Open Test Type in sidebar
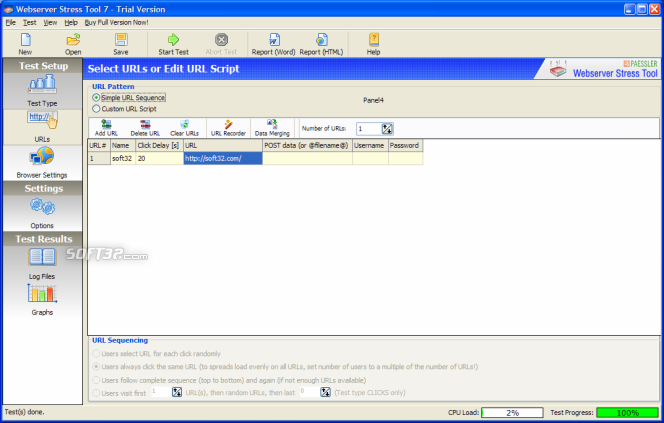Viewport: 664px width, 423px height. (x=42, y=91)
